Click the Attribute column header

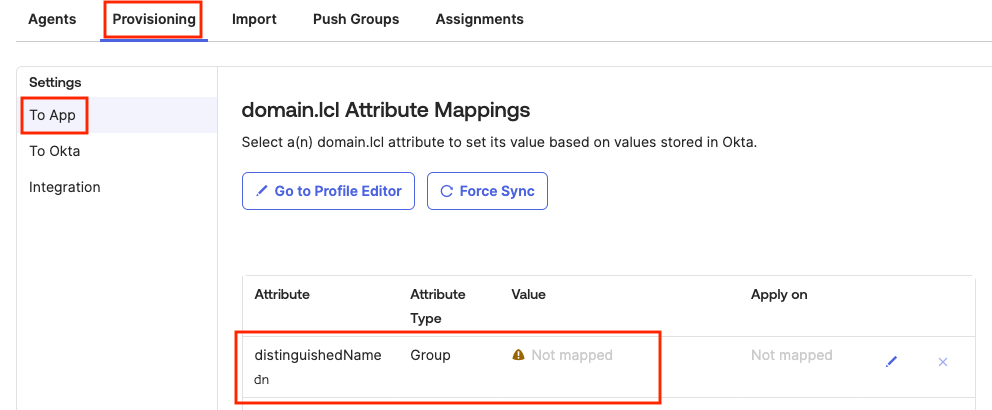[282, 294]
